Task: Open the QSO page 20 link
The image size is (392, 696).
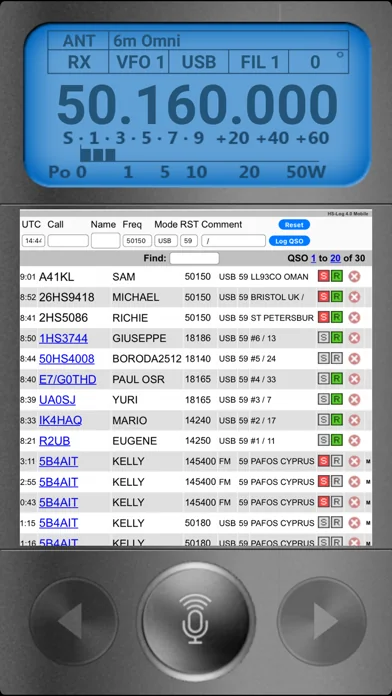Action: [x=335, y=258]
